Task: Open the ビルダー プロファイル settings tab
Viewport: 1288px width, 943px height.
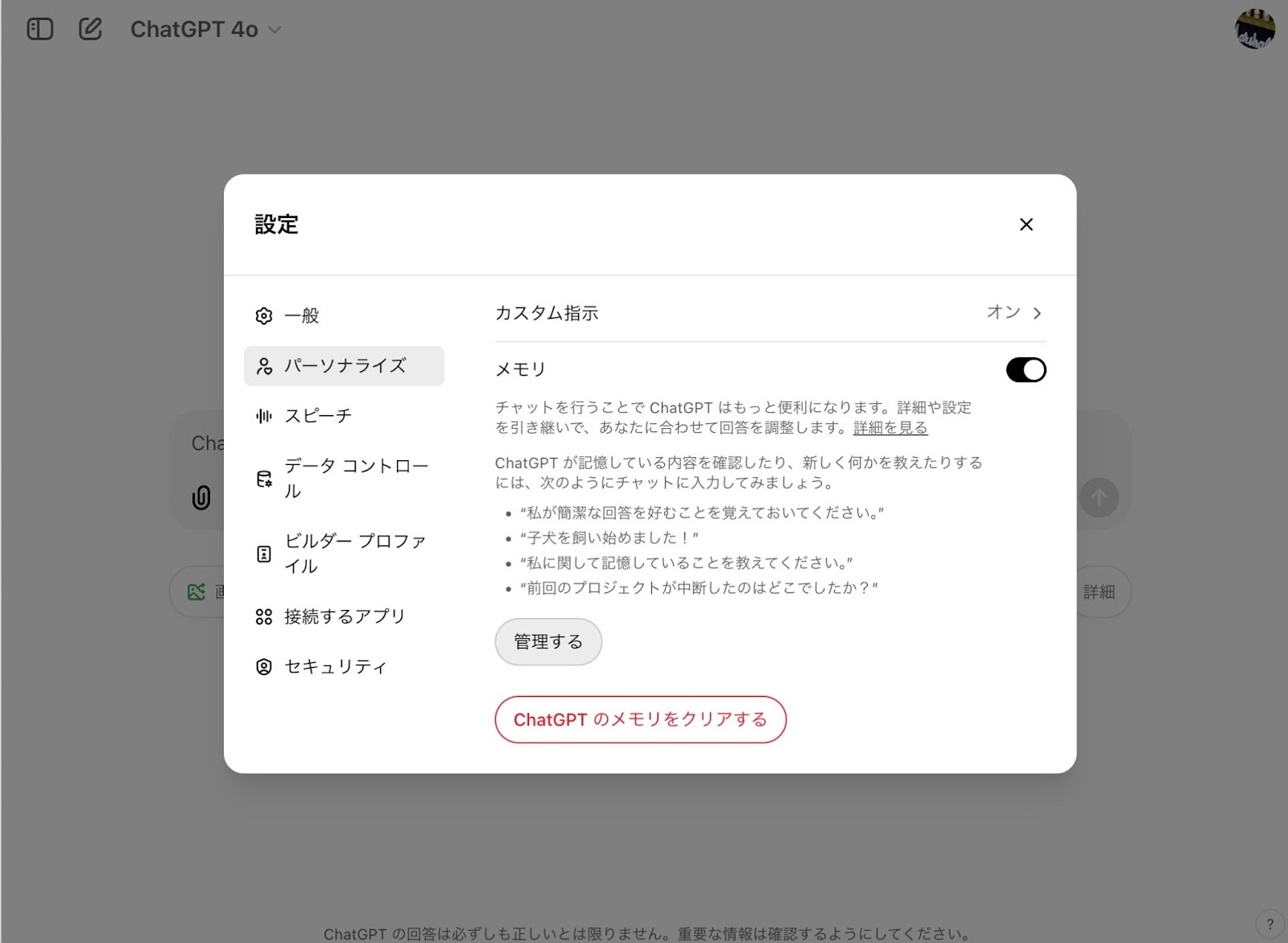Action: click(x=344, y=554)
